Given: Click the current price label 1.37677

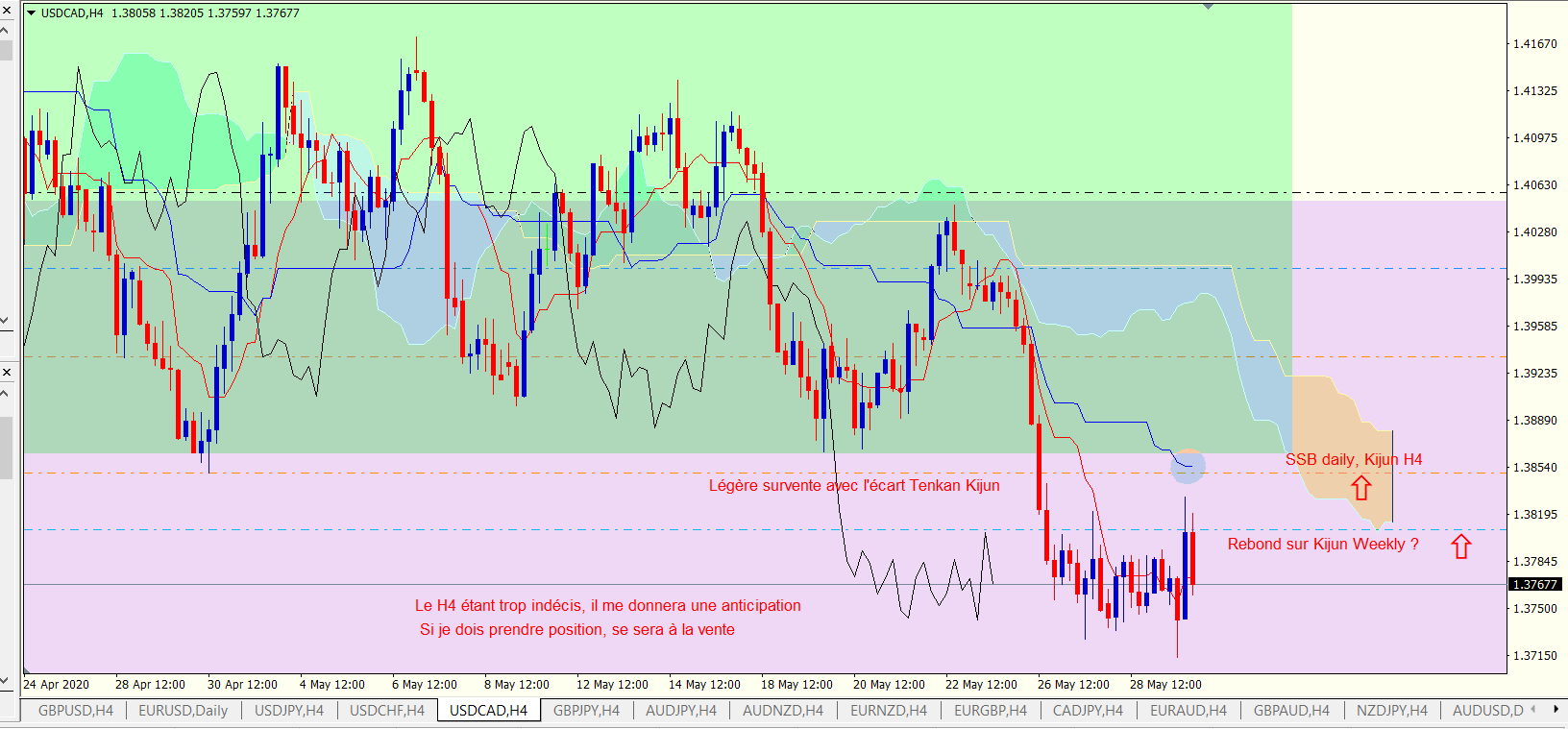Looking at the screenshot, I should click(1534, 584).
